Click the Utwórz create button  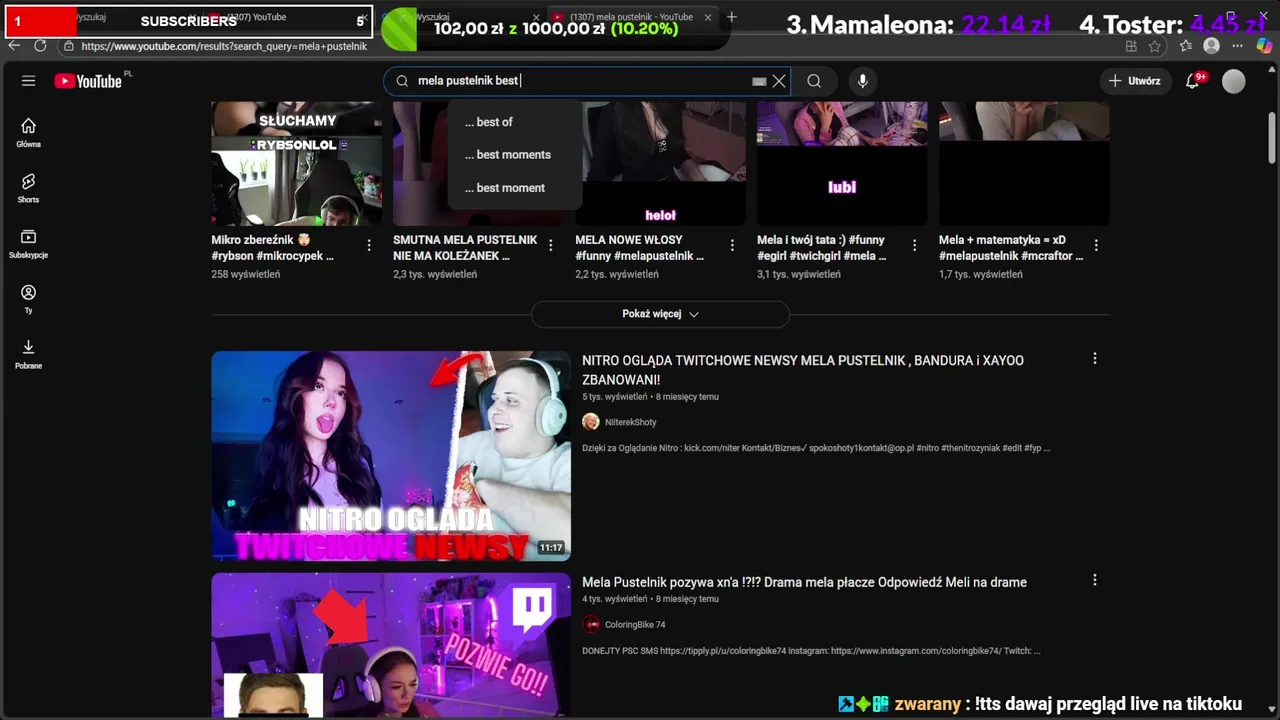(1134, 81)
